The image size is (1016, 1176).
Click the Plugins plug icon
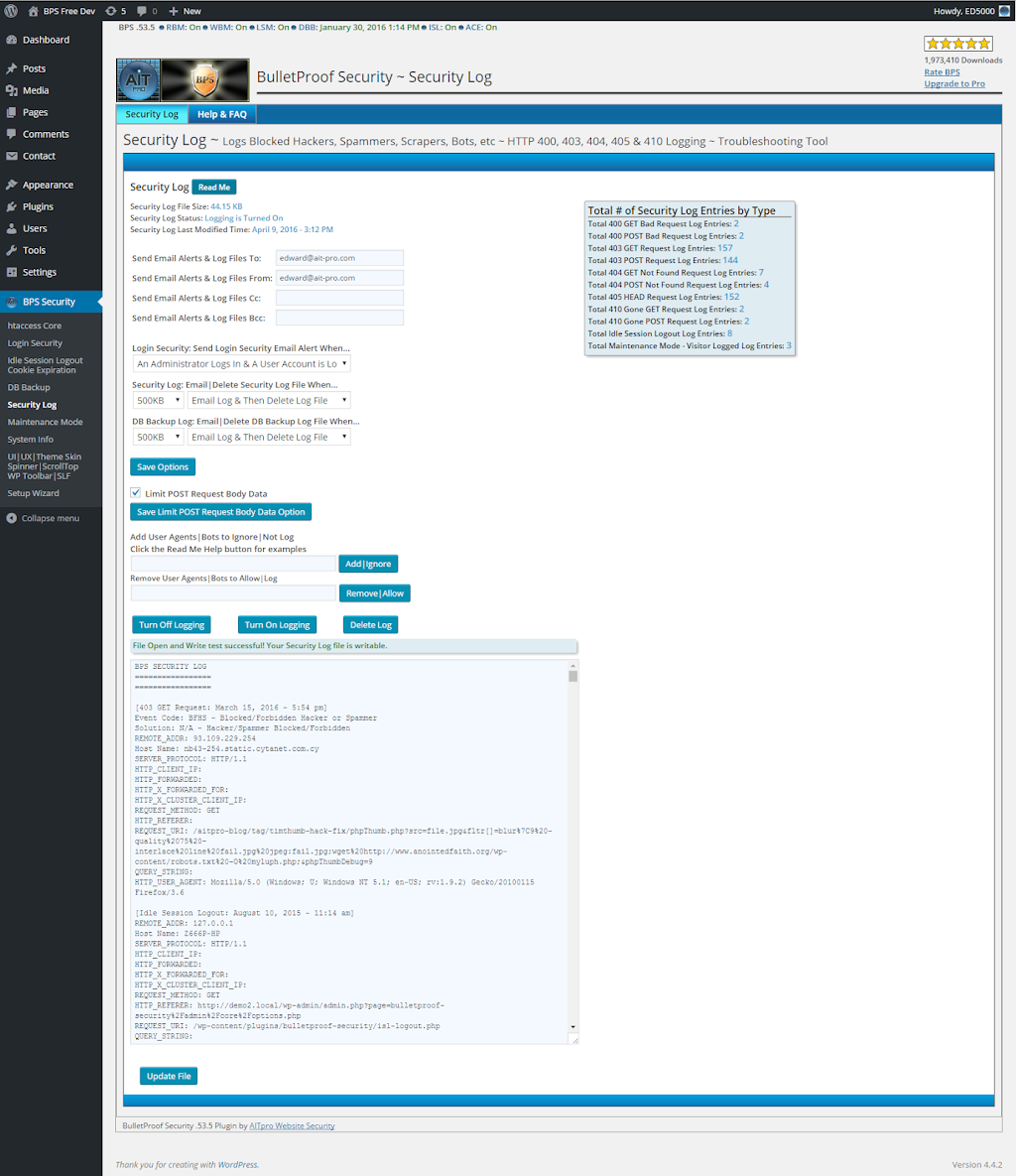11,206
